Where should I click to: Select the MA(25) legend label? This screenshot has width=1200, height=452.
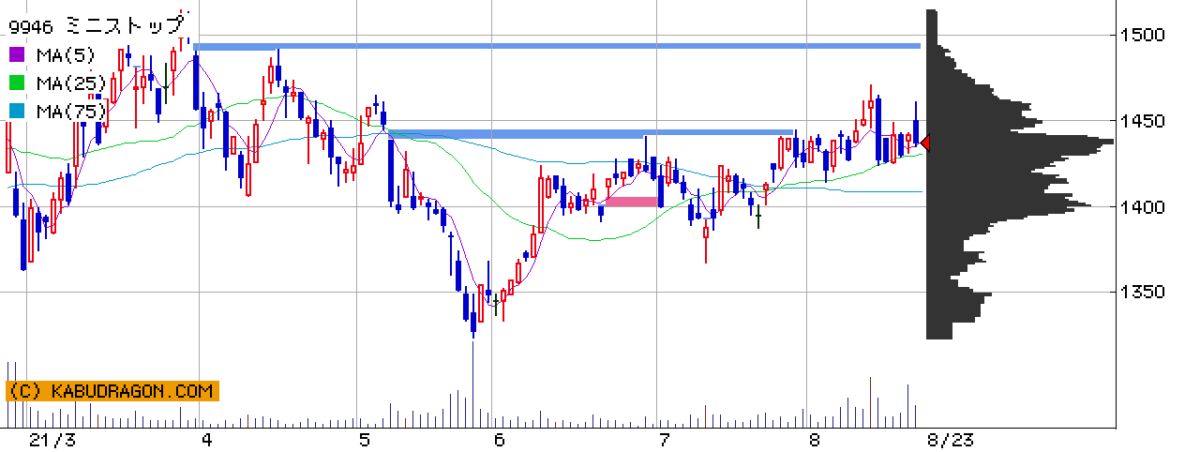[69, 83]
